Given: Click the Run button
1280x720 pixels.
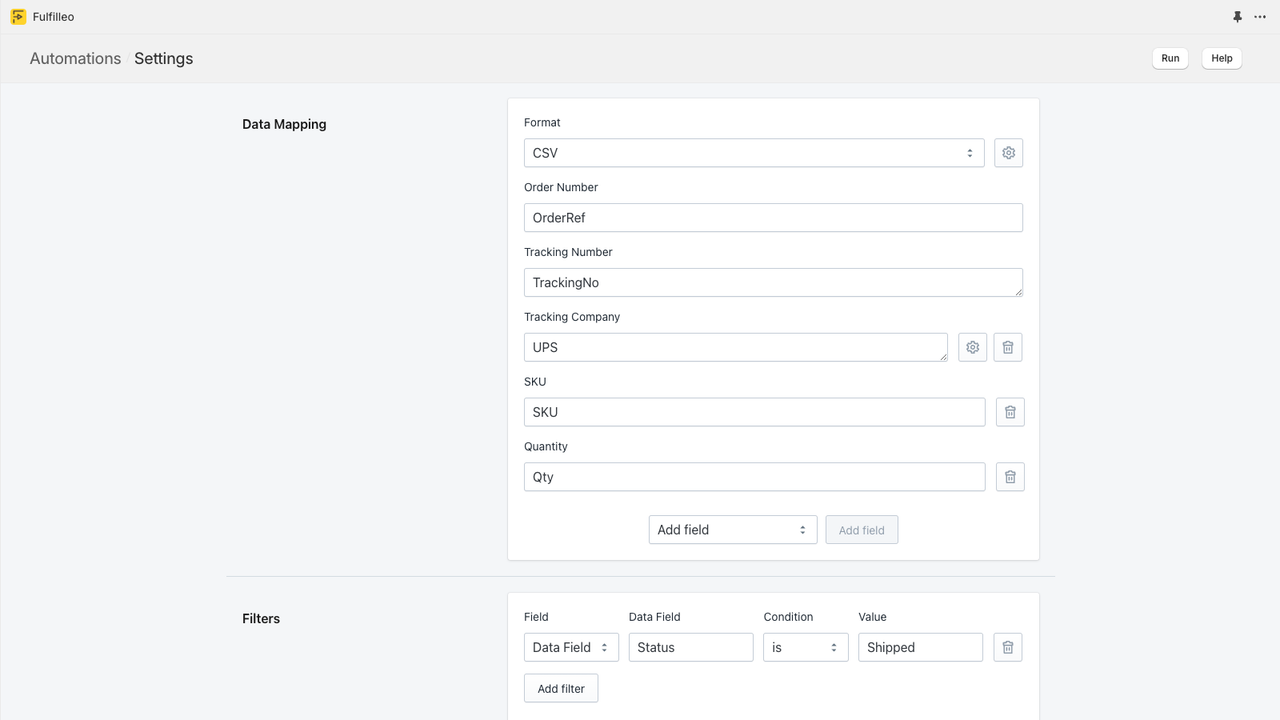Looking at the screenshot, I should [1170, 58].
